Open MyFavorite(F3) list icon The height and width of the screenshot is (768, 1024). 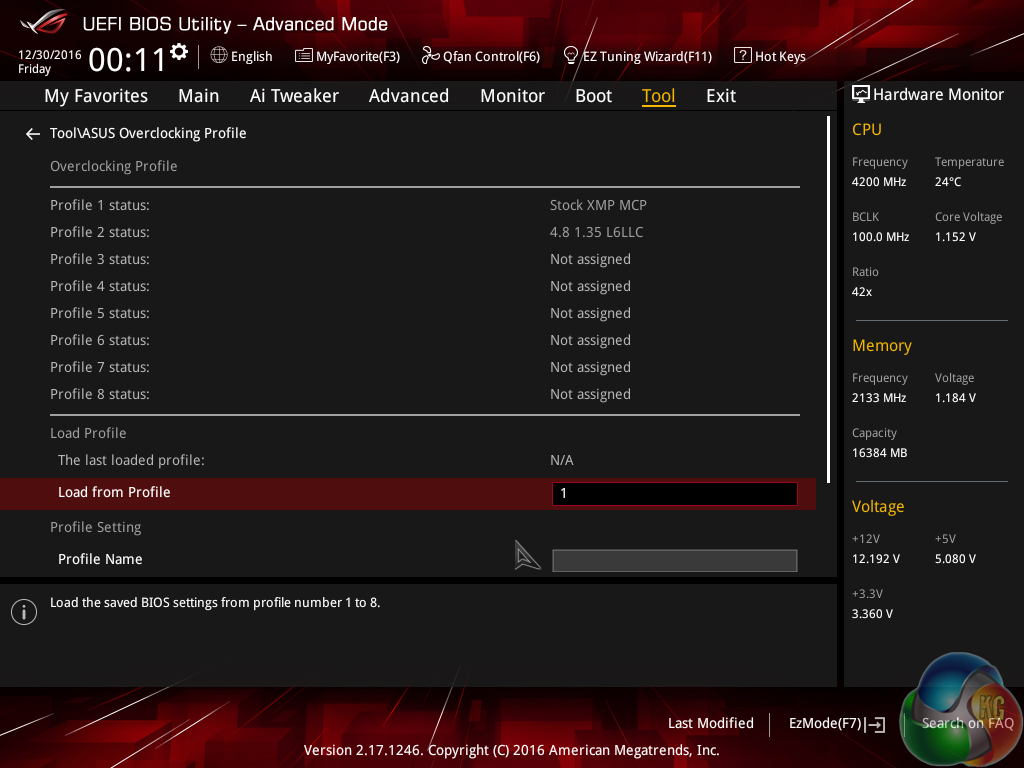304,56
